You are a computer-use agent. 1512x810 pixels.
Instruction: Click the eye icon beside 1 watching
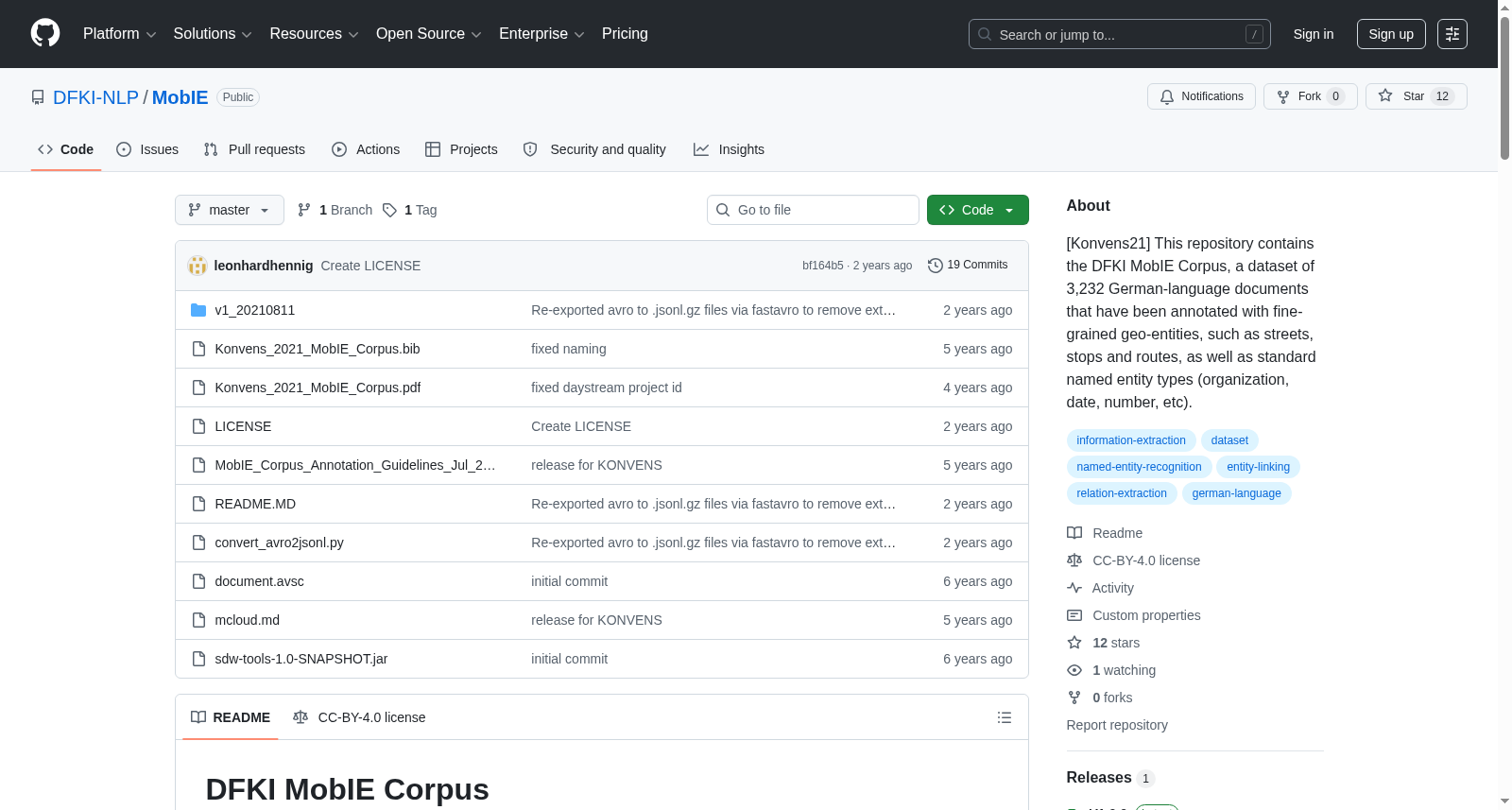coord(1074,670)
